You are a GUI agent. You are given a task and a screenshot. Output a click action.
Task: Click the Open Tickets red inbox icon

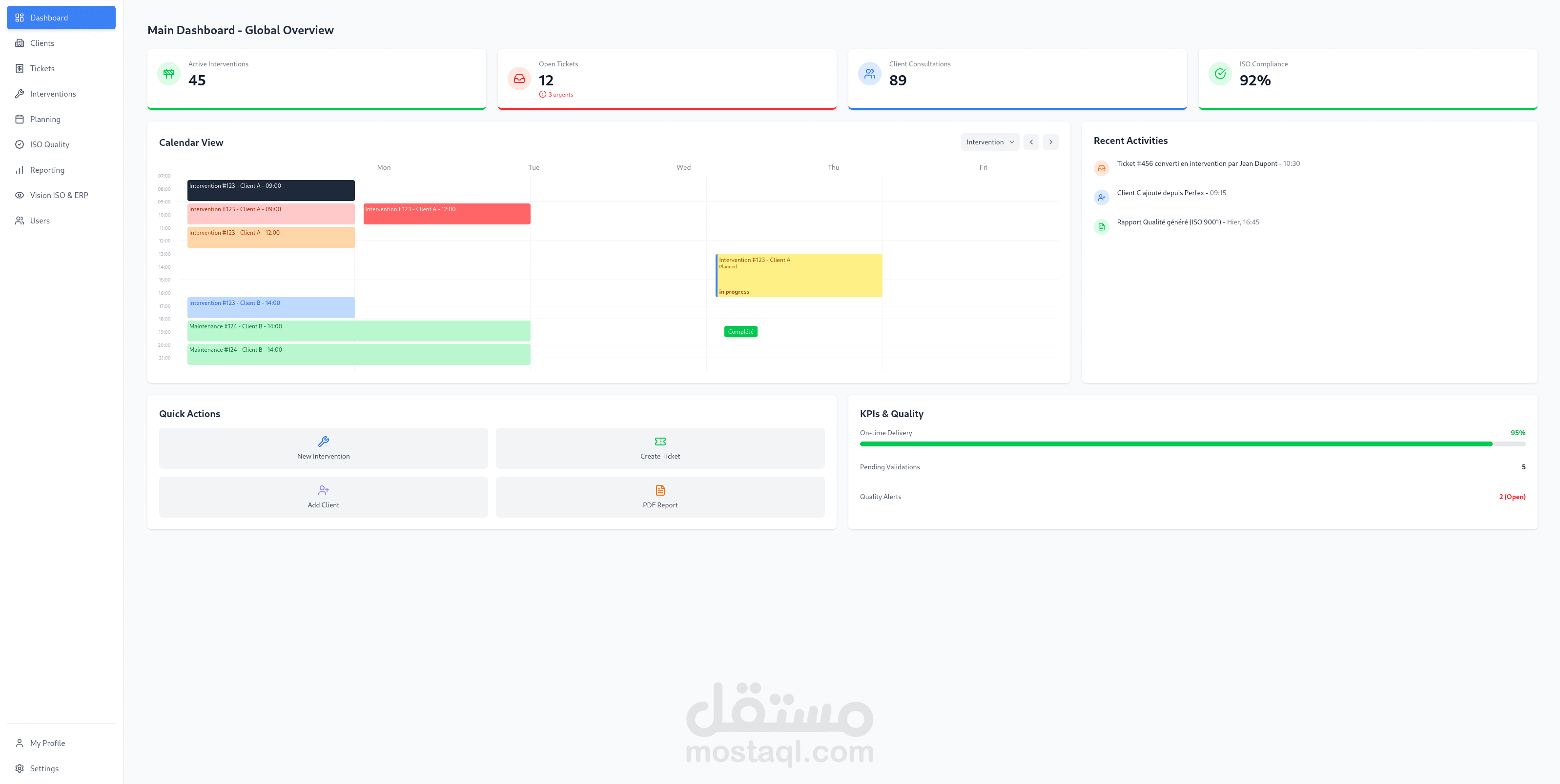coord(520,79)
